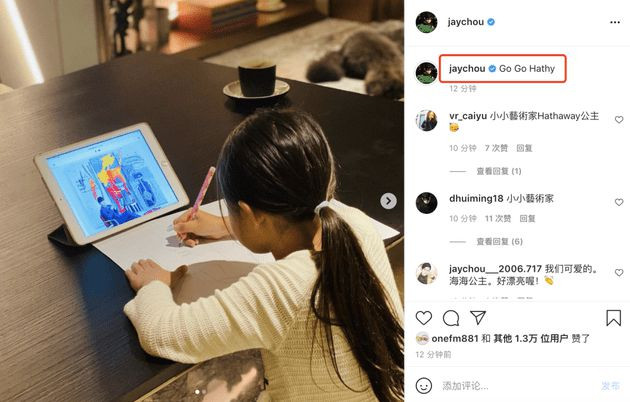Like jaychou__2006.717's comment
This screenshot has width=630, height=402.
[x=619, y=272]
